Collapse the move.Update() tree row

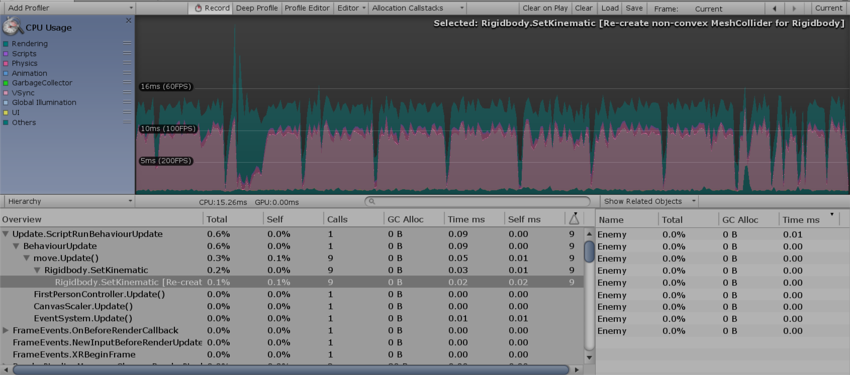pos(27,258)
